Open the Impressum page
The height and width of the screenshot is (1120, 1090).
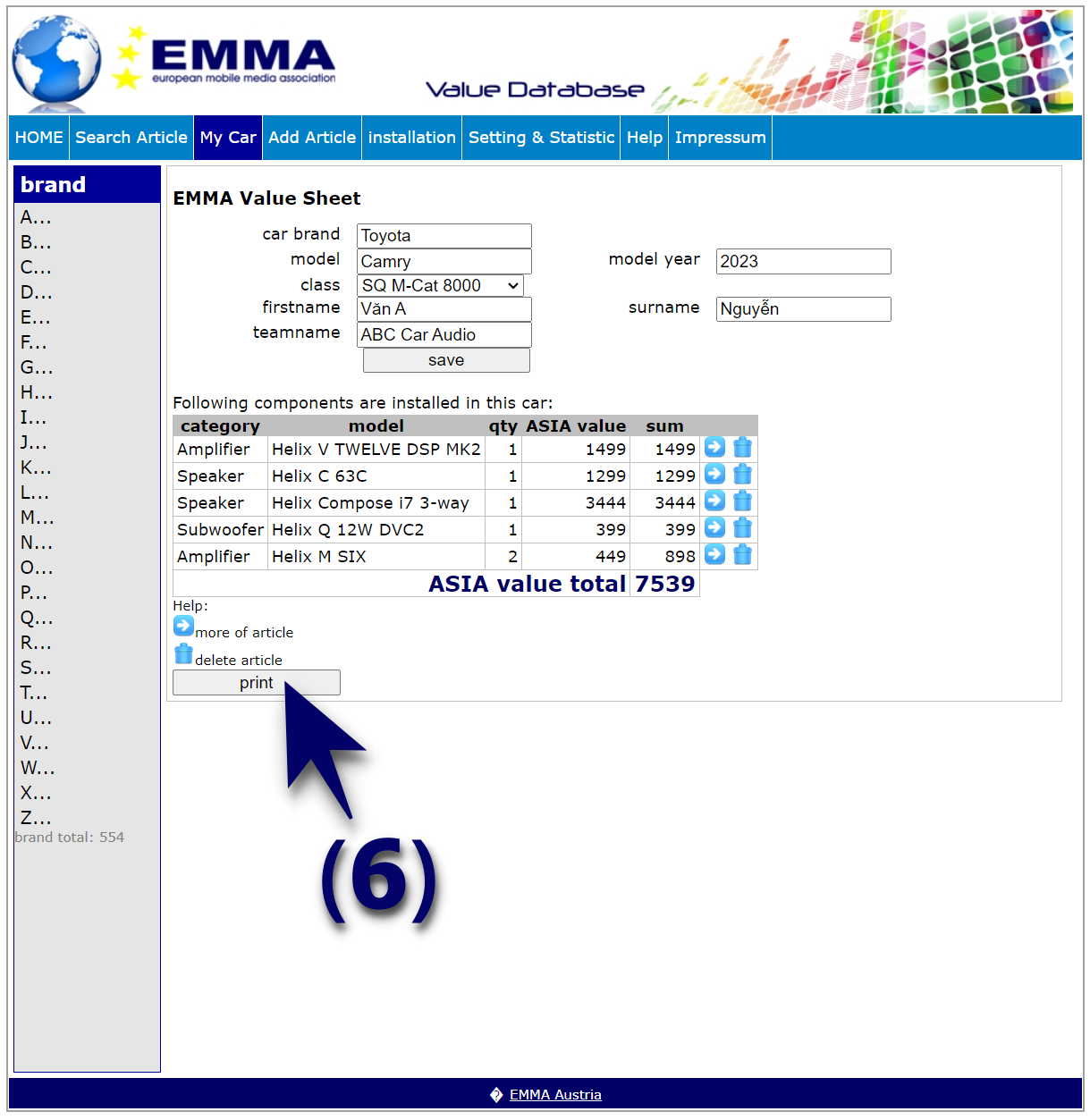(721, 138)
